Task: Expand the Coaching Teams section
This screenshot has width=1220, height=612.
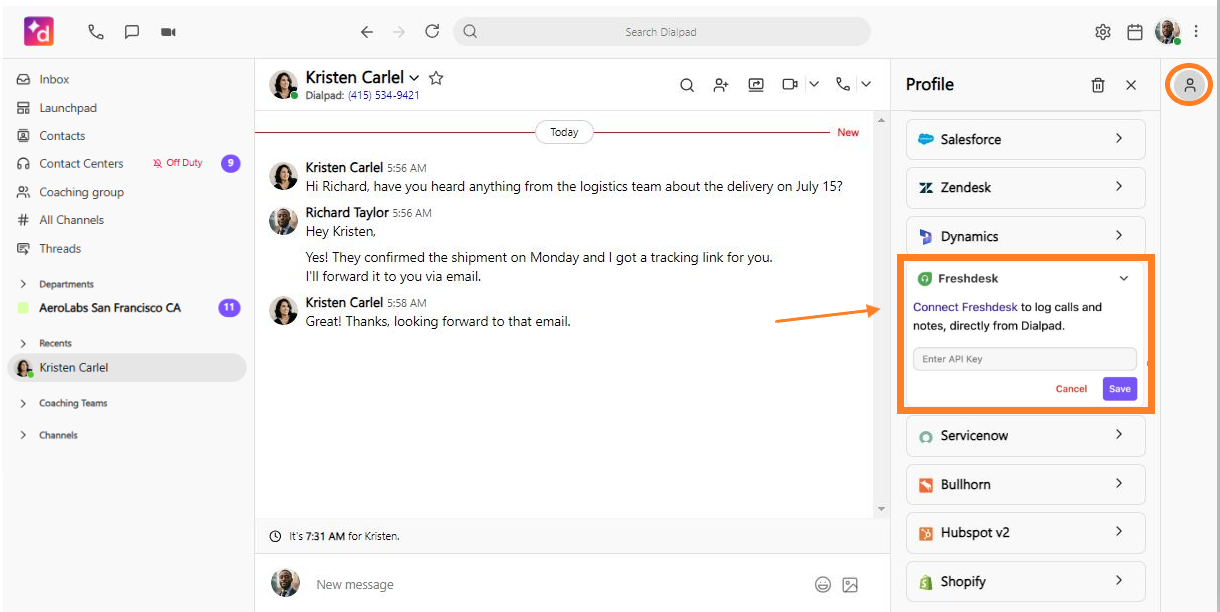Action: click(23, 403)
